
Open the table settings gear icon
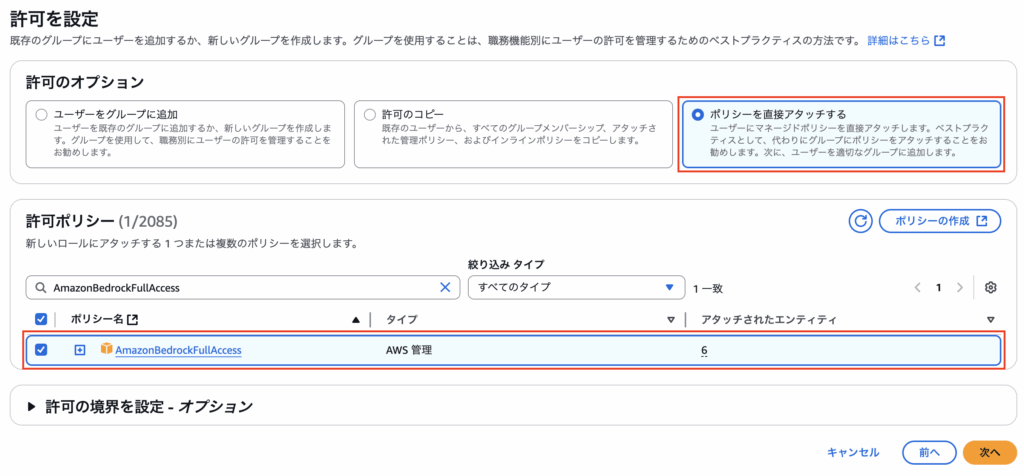click(991, 287)
